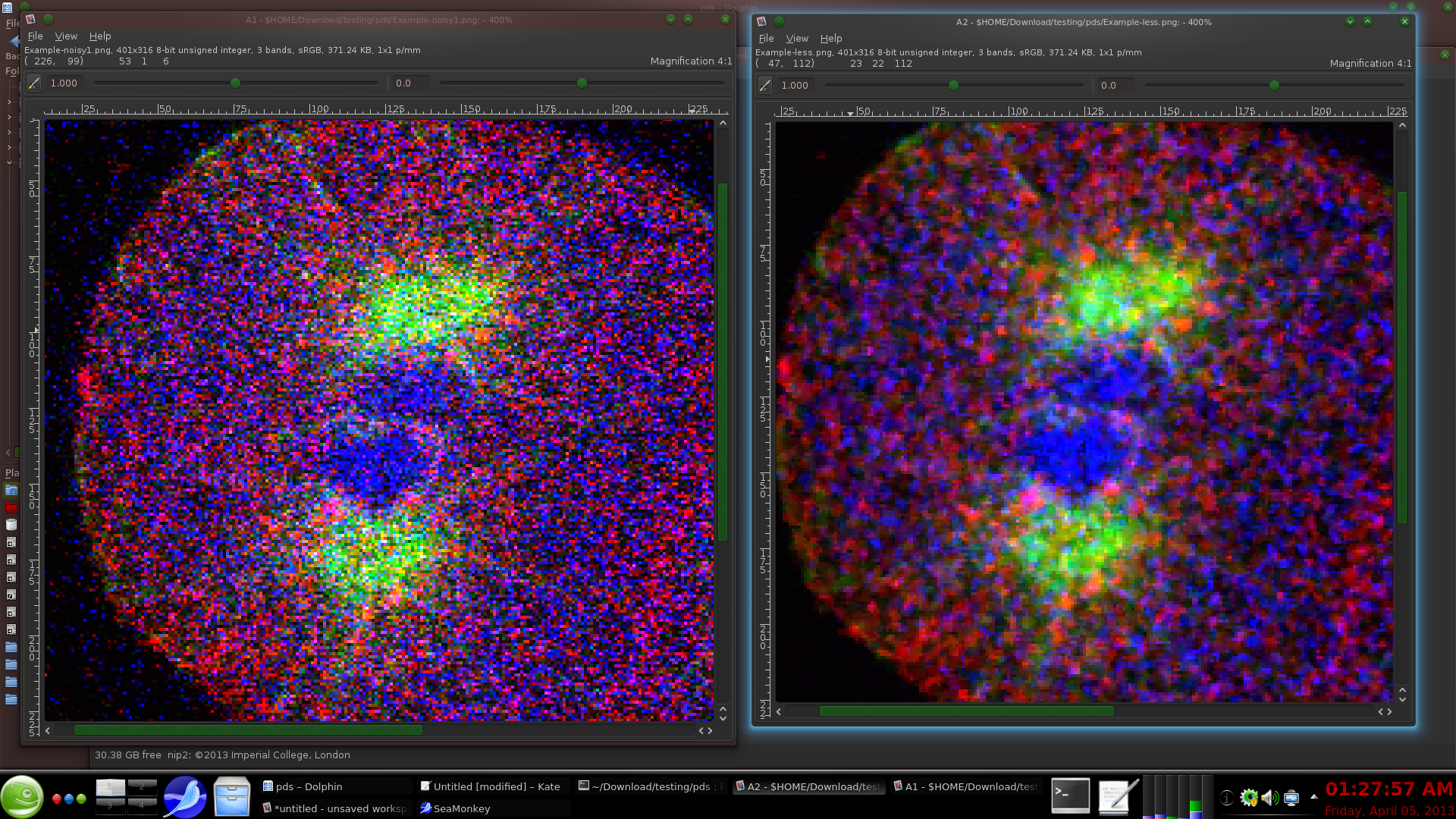Switch to virtual desktop 4 in pager
This screenshot has height=819, width=1456.
[x=142, y=805]
